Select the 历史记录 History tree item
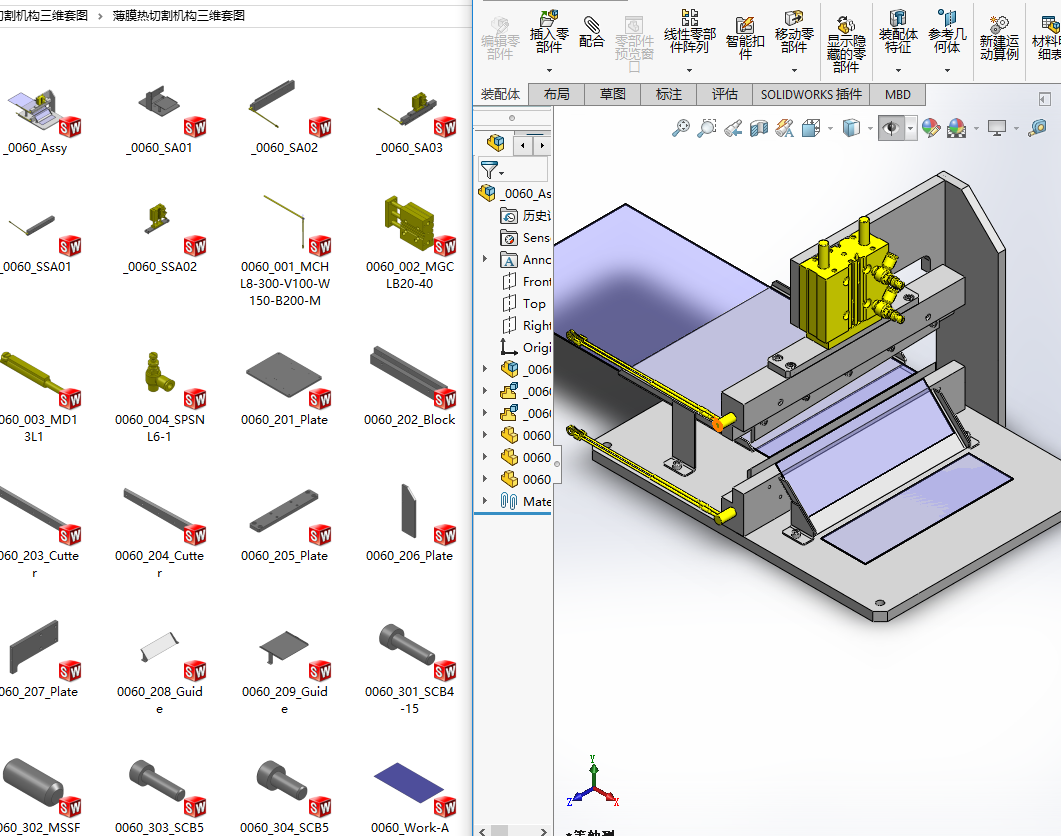This screenshot has width=1061, height=836. tap(526, 215)
